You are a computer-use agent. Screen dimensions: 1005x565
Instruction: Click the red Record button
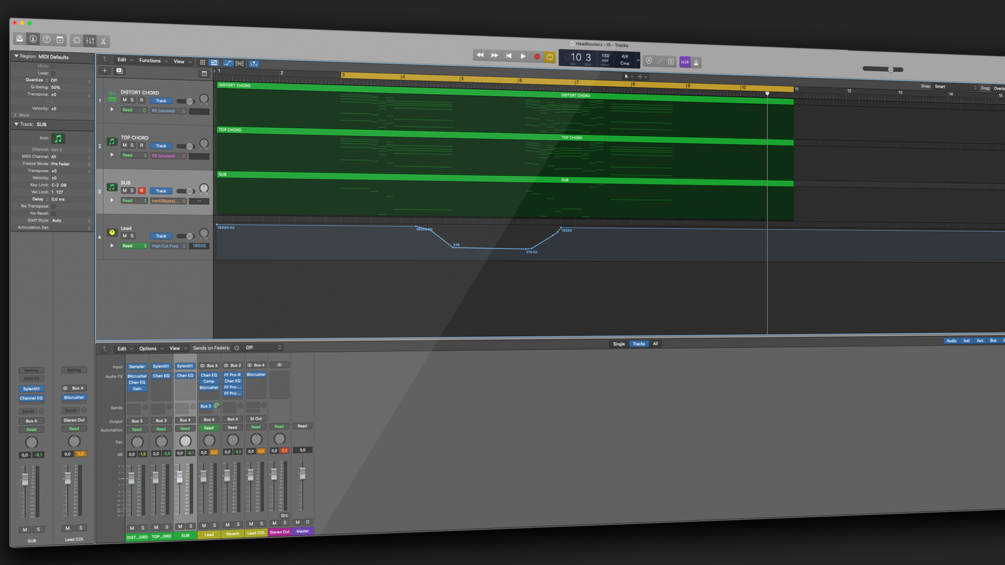[x=537, y=57]
